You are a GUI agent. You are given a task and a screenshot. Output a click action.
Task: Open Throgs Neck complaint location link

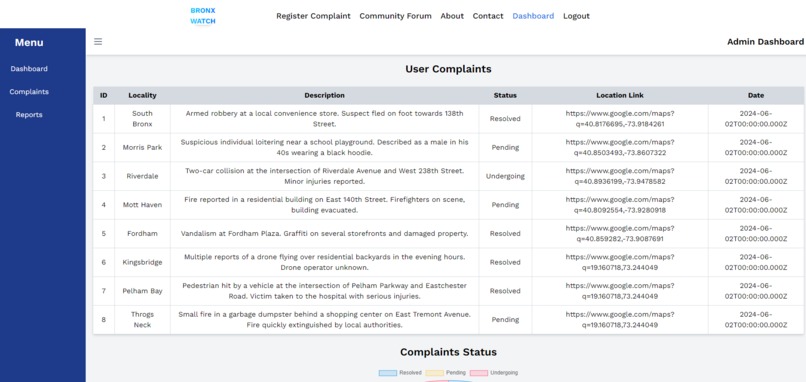coord(620,320)
